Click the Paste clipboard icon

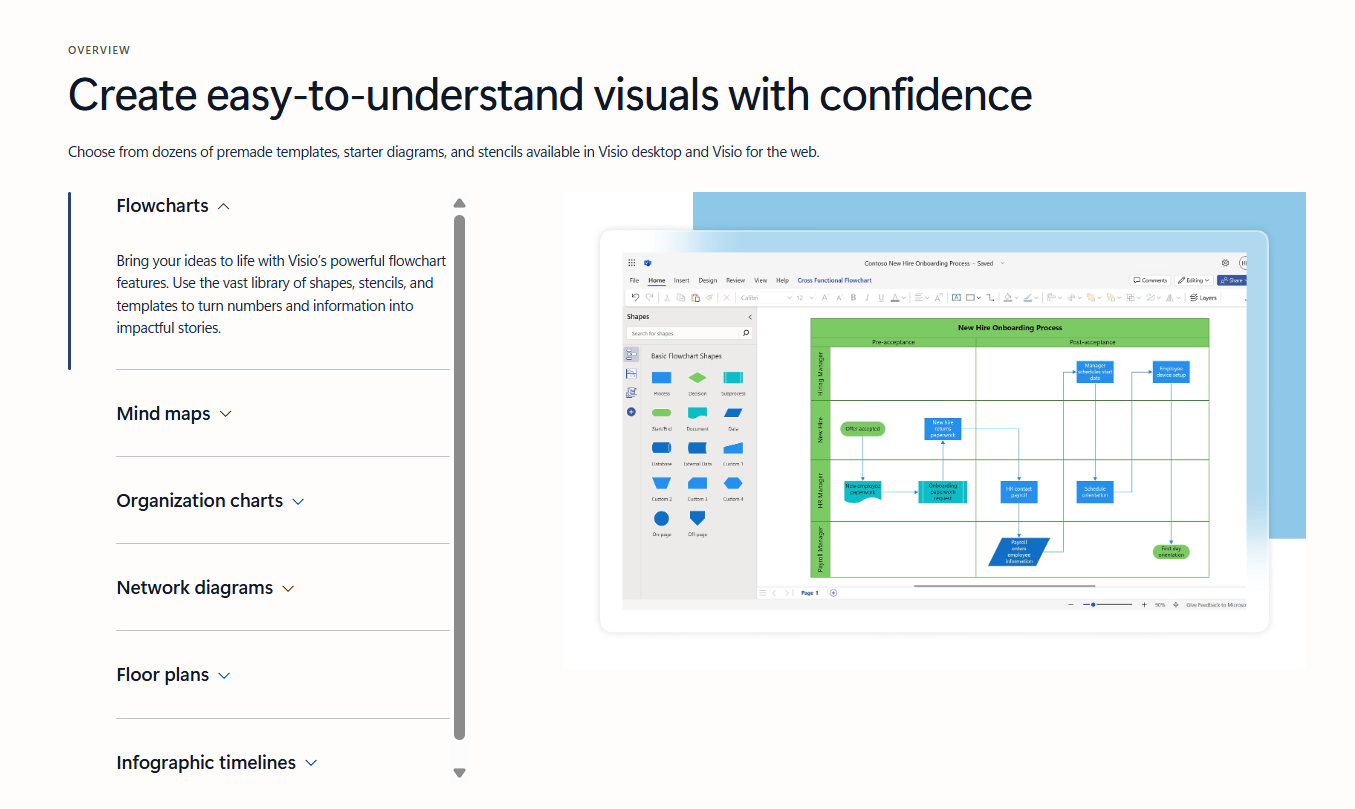694,297
